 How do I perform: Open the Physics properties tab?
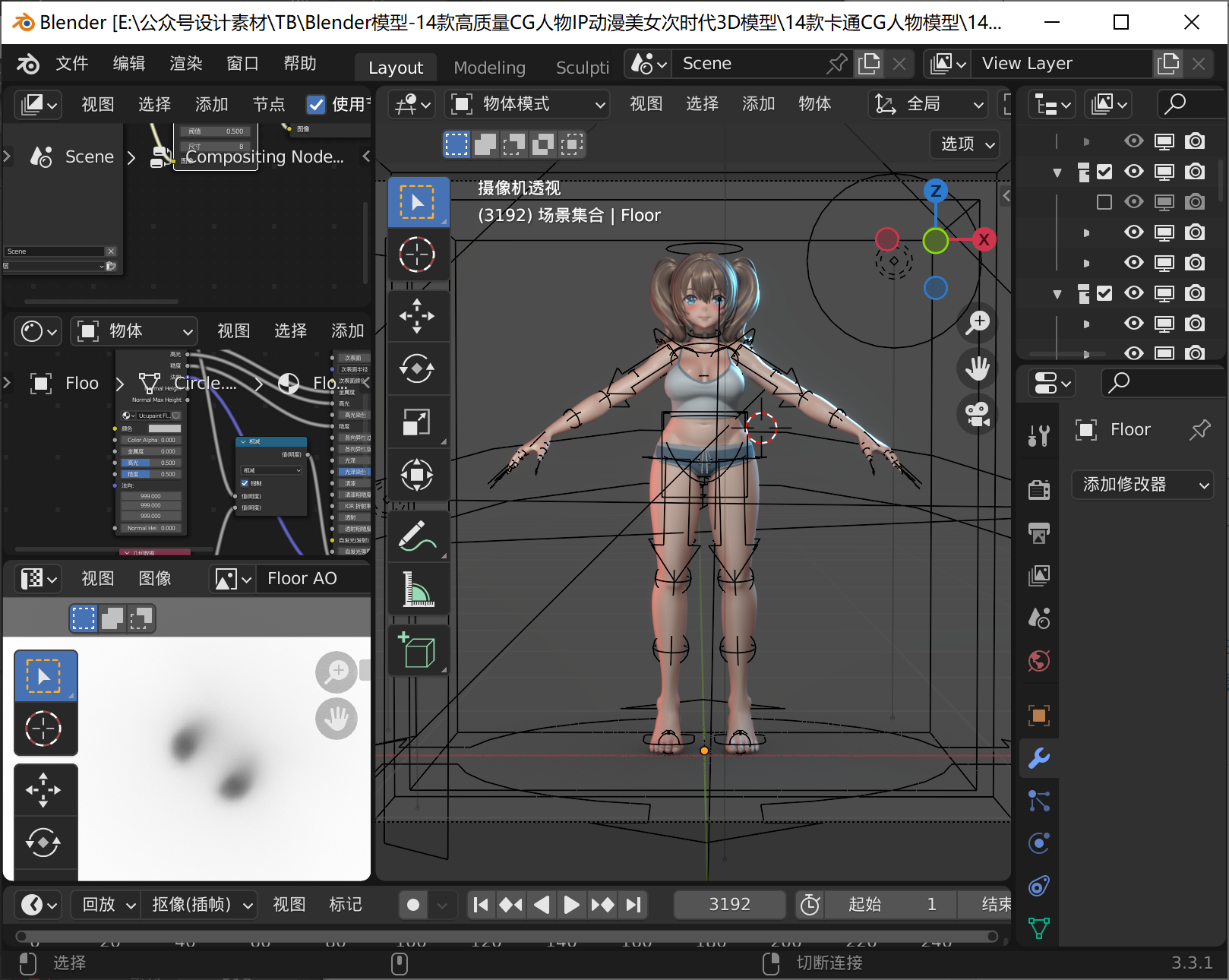1039,842
